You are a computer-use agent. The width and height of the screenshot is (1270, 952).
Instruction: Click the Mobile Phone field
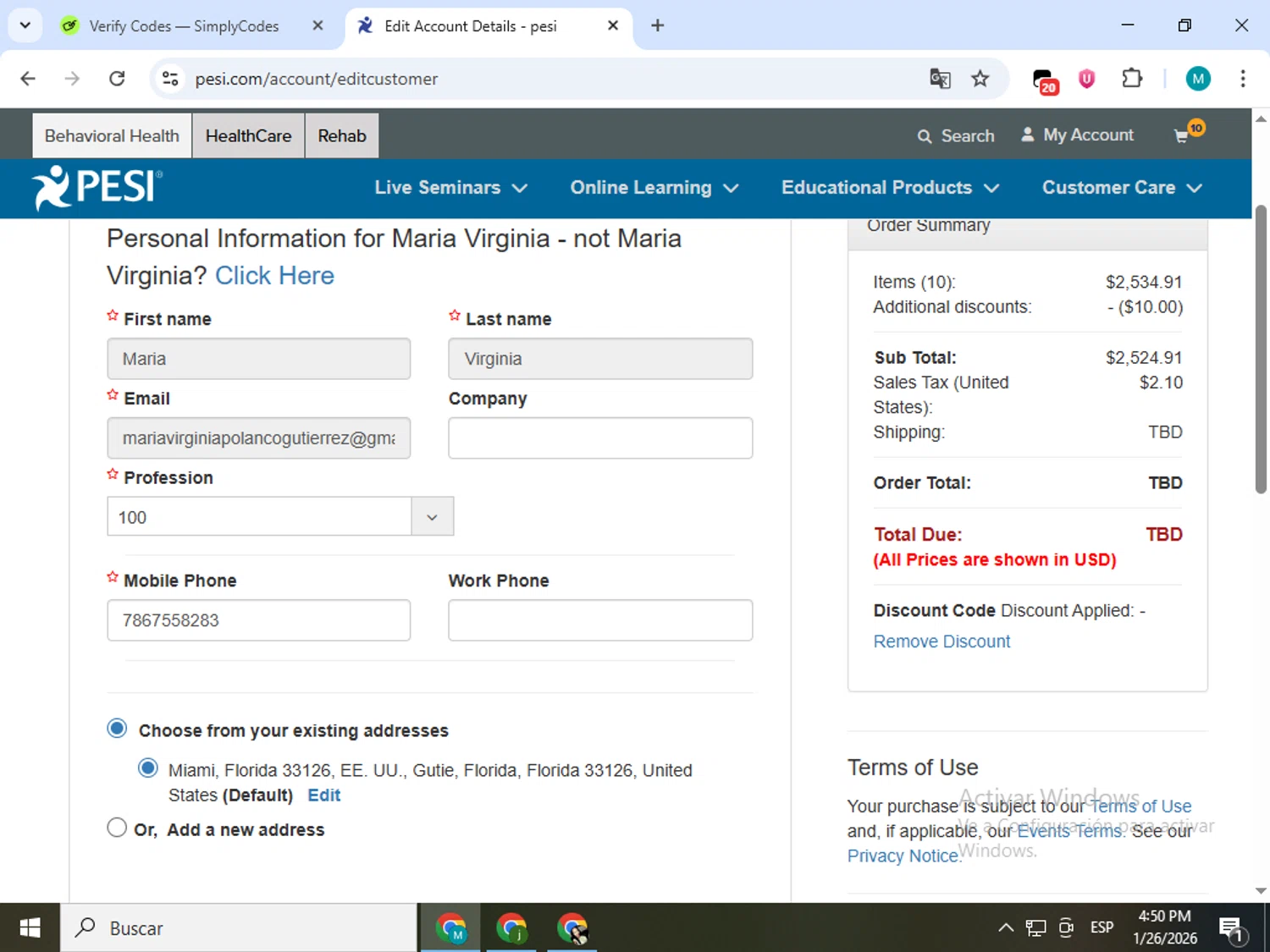pos(258,620)
